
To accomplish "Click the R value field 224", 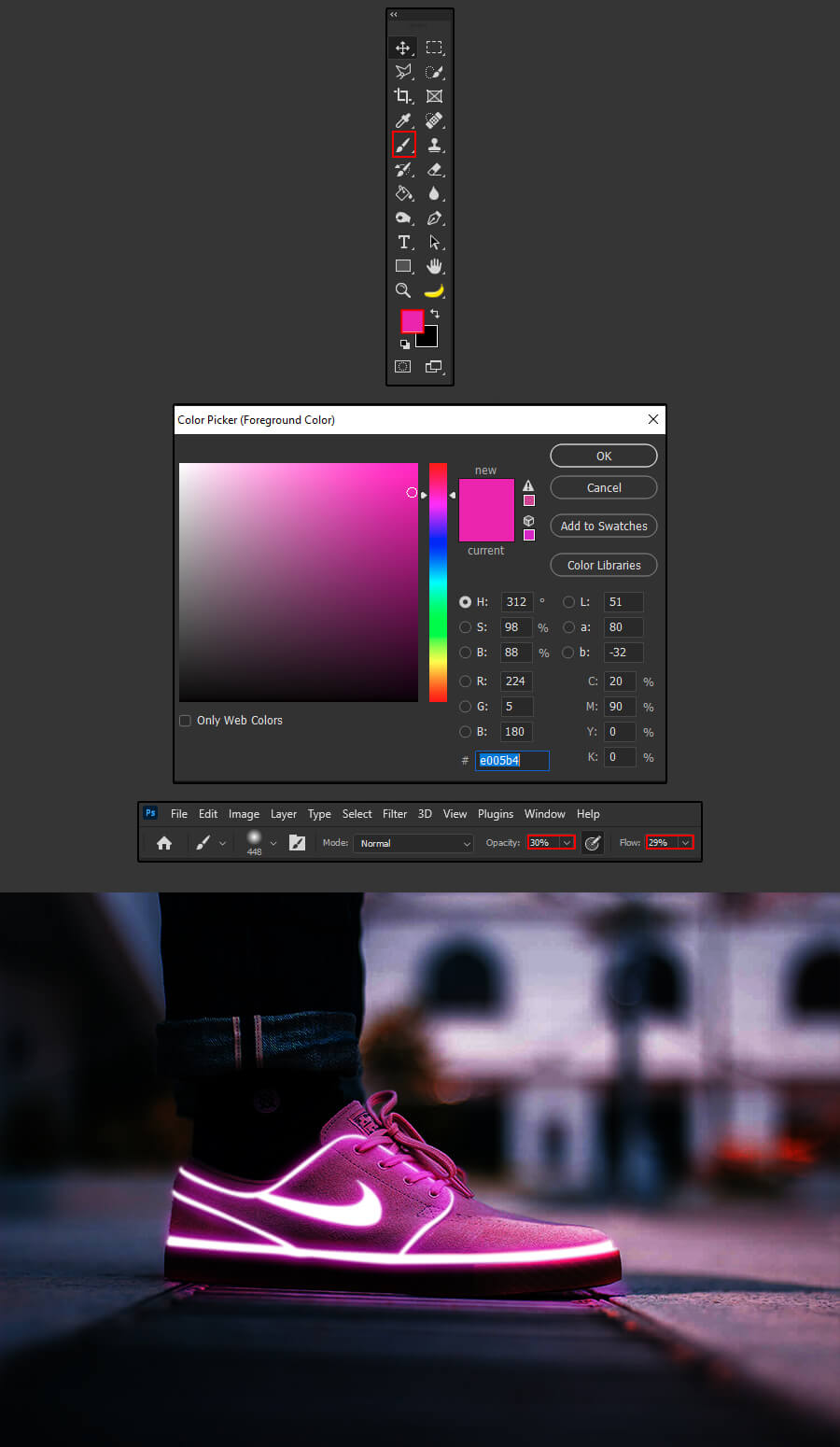I will point(517,681).
